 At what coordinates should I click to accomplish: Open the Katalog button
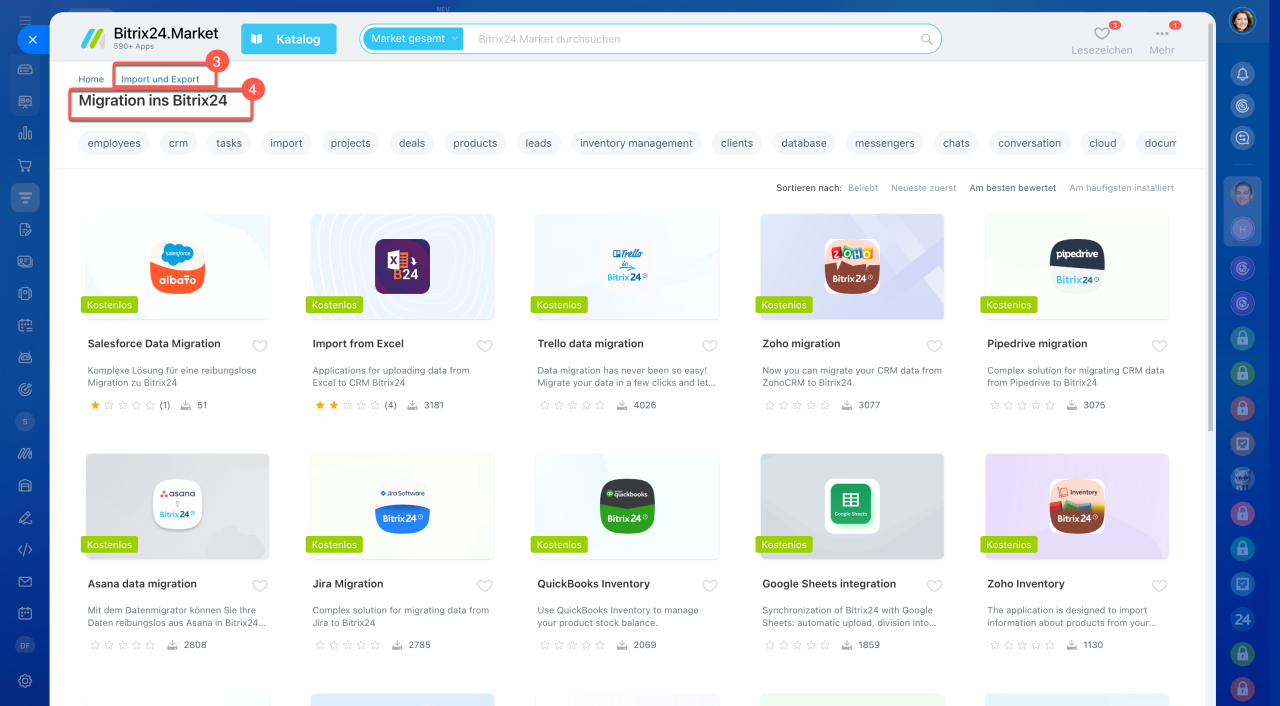(289, 39)
